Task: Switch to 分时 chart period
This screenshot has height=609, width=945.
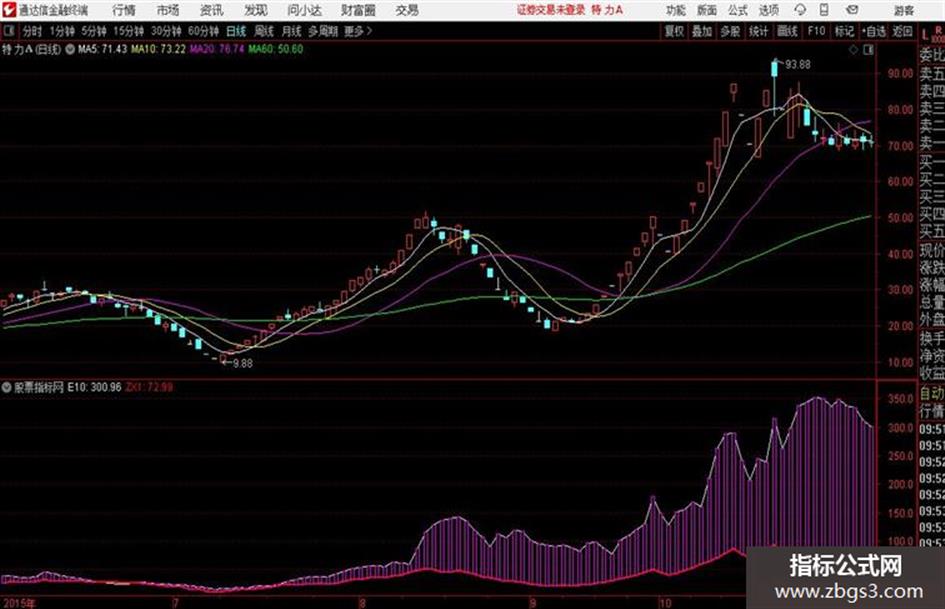Action: (x=32, y=31)
